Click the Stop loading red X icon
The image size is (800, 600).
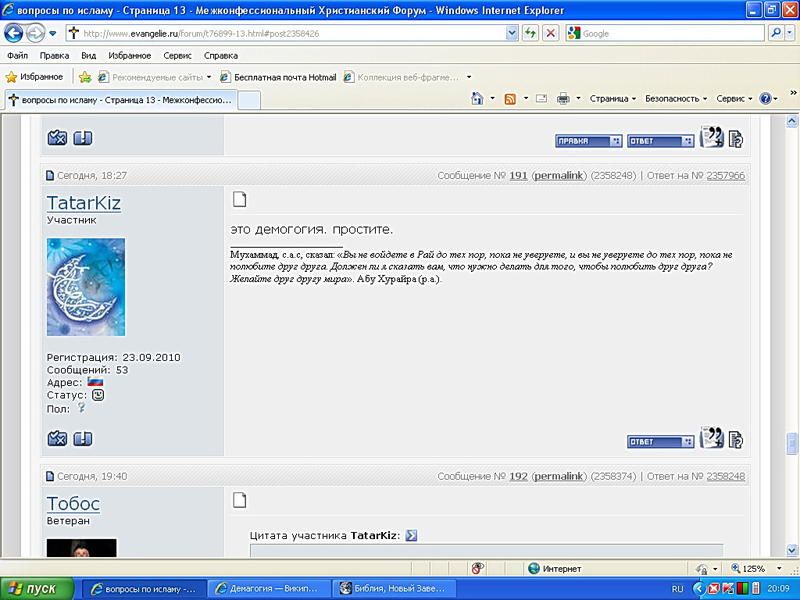coord(550,33)
